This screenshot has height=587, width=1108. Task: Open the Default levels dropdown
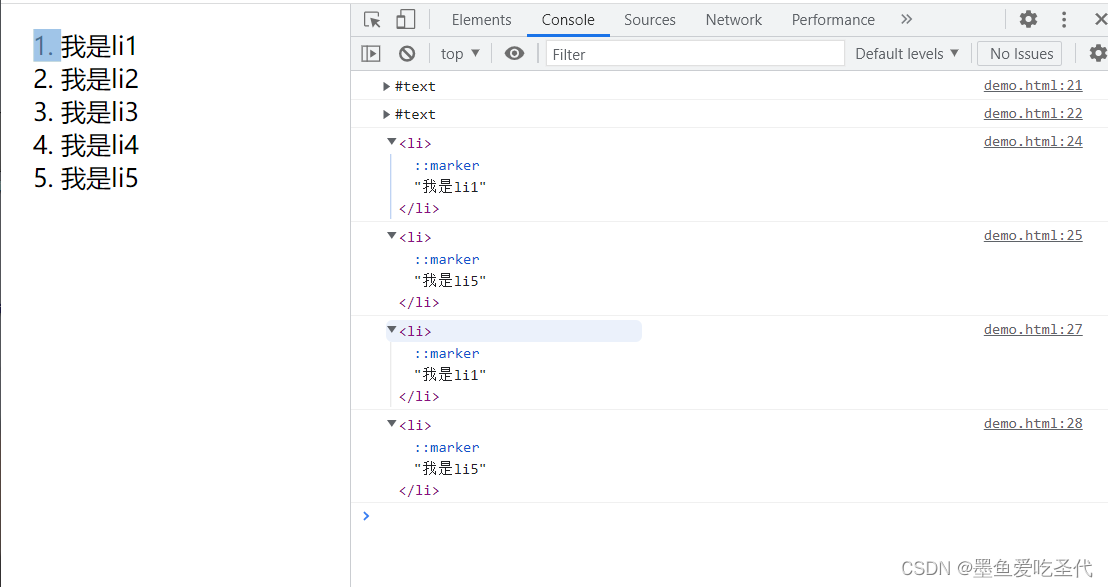point(907,54)
